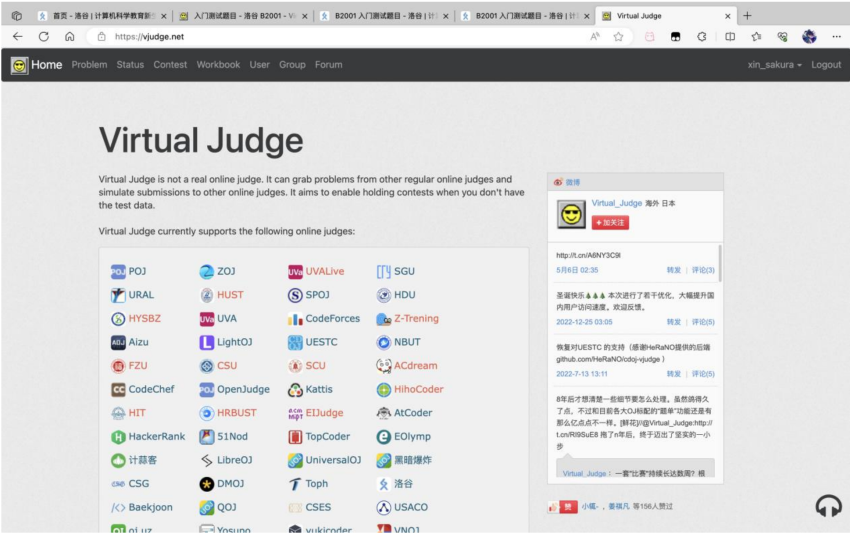
Task: Click the browser back arrow
Action: pos(18,36)
